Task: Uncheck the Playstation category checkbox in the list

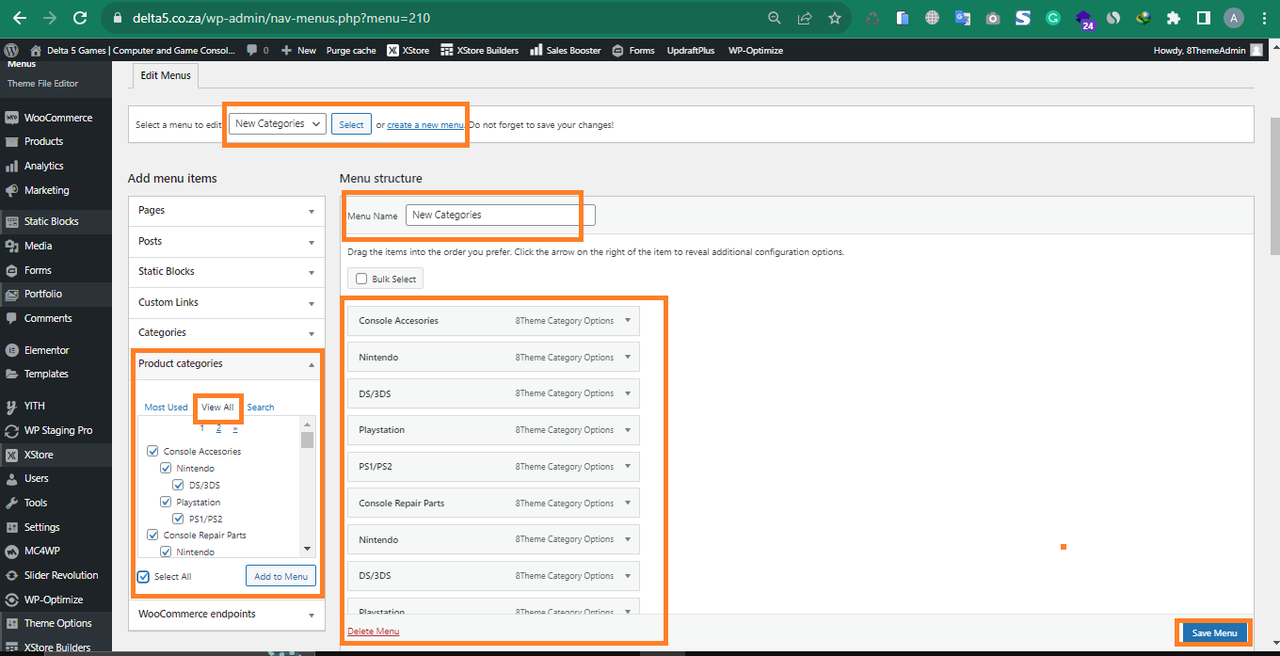Action: point(166,502)
